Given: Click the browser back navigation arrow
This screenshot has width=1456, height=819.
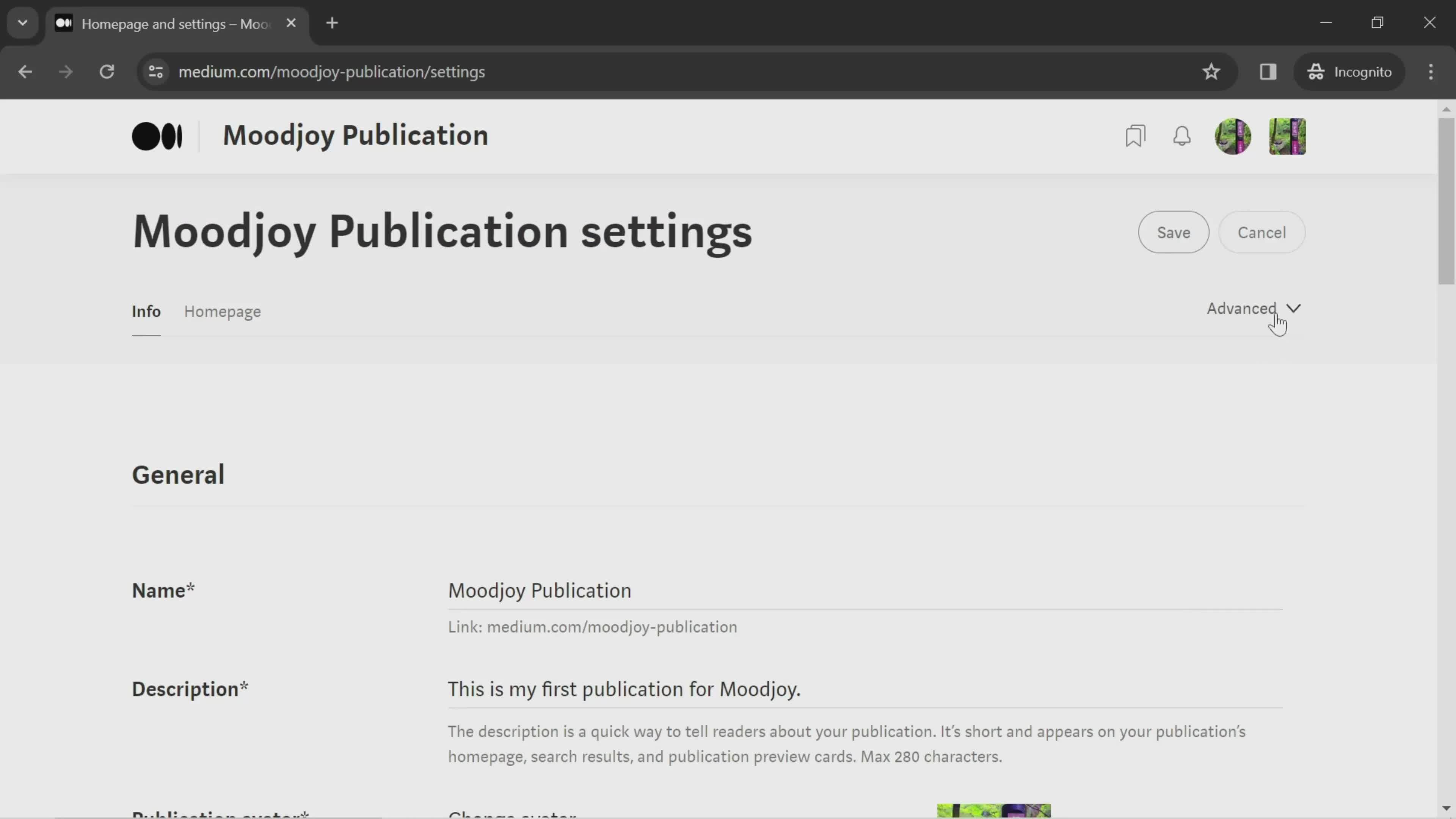Looking at the screenshot, I should (x=25, y=71).
